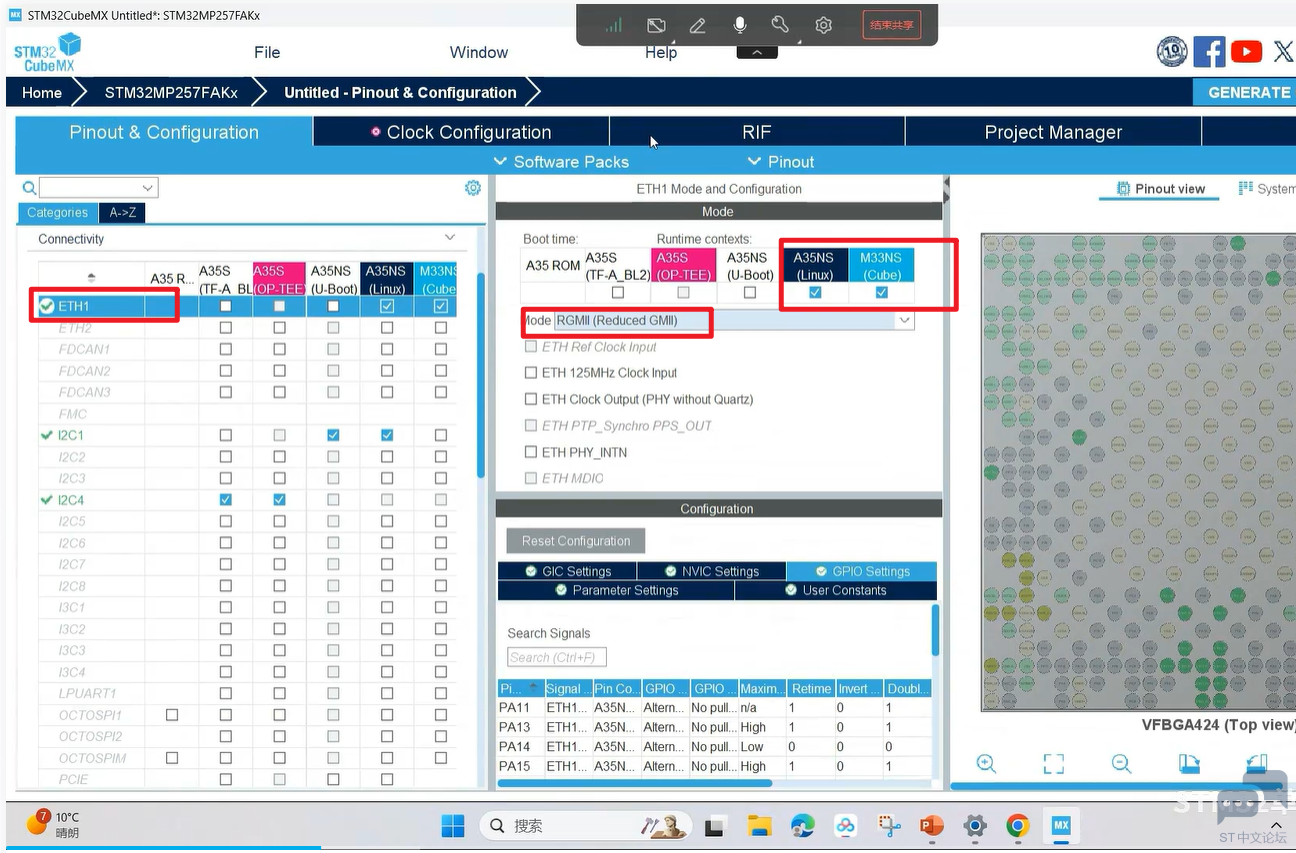Open PowerPoint from the taskbar
The image size is (1296, 853).
[x=932, y=826]
